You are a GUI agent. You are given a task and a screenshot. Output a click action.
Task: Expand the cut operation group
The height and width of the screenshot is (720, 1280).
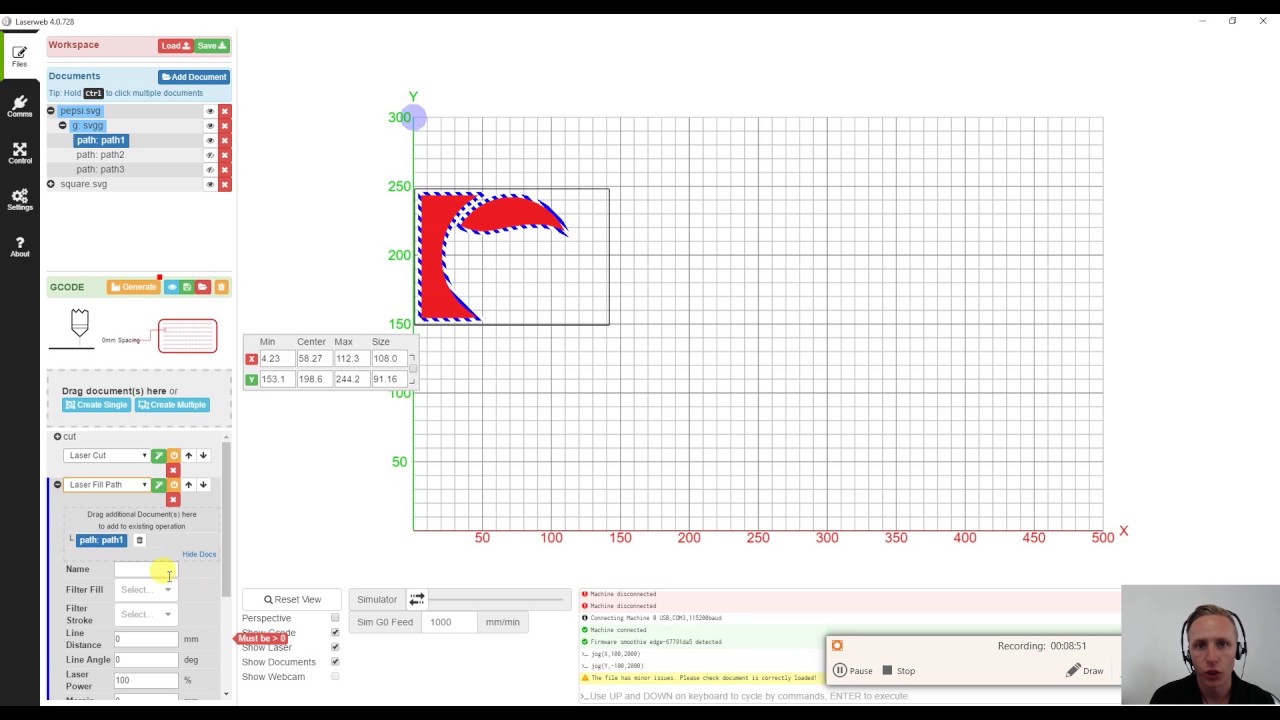[57, 437]
